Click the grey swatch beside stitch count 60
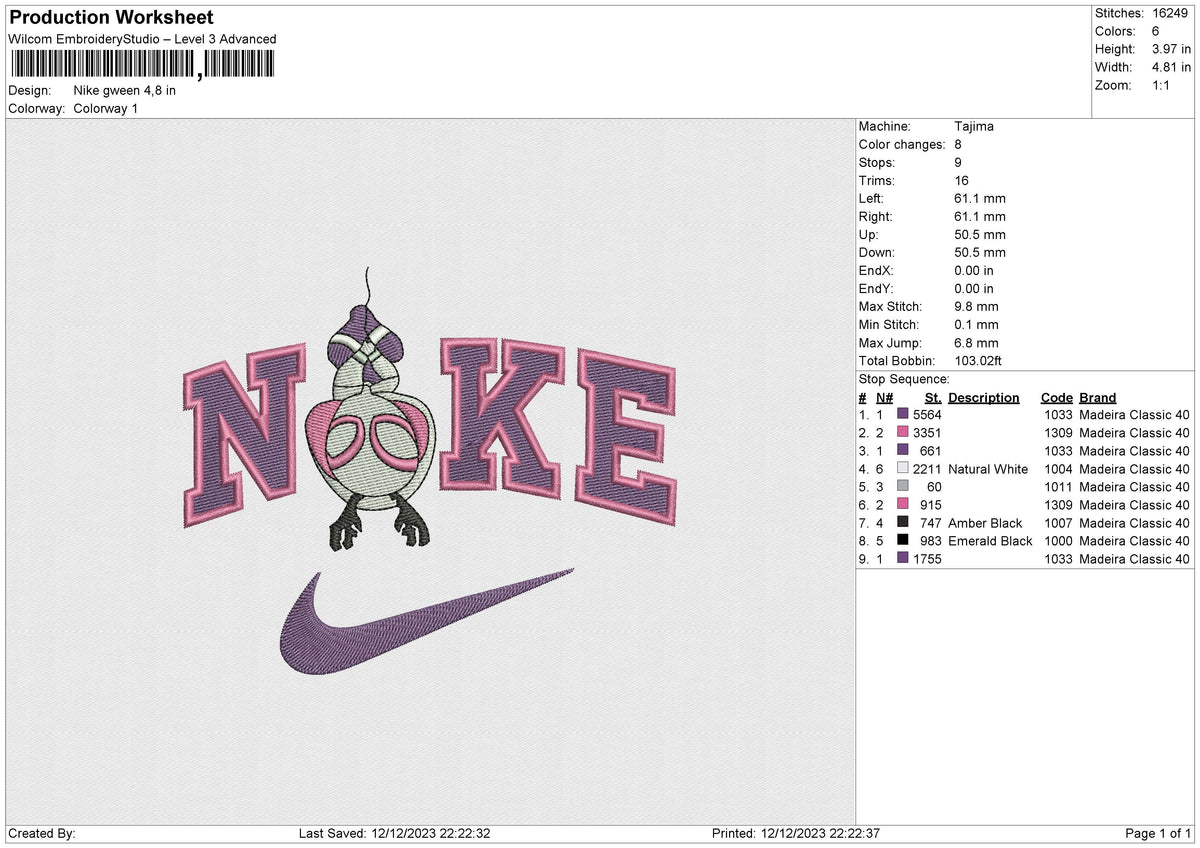1200x848 pixels. click(903, 487)
